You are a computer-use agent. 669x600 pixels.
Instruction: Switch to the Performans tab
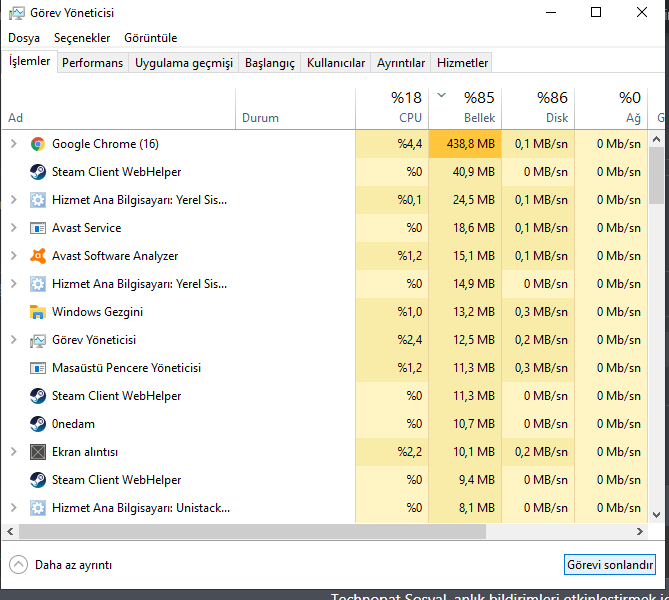coord(93,63)
